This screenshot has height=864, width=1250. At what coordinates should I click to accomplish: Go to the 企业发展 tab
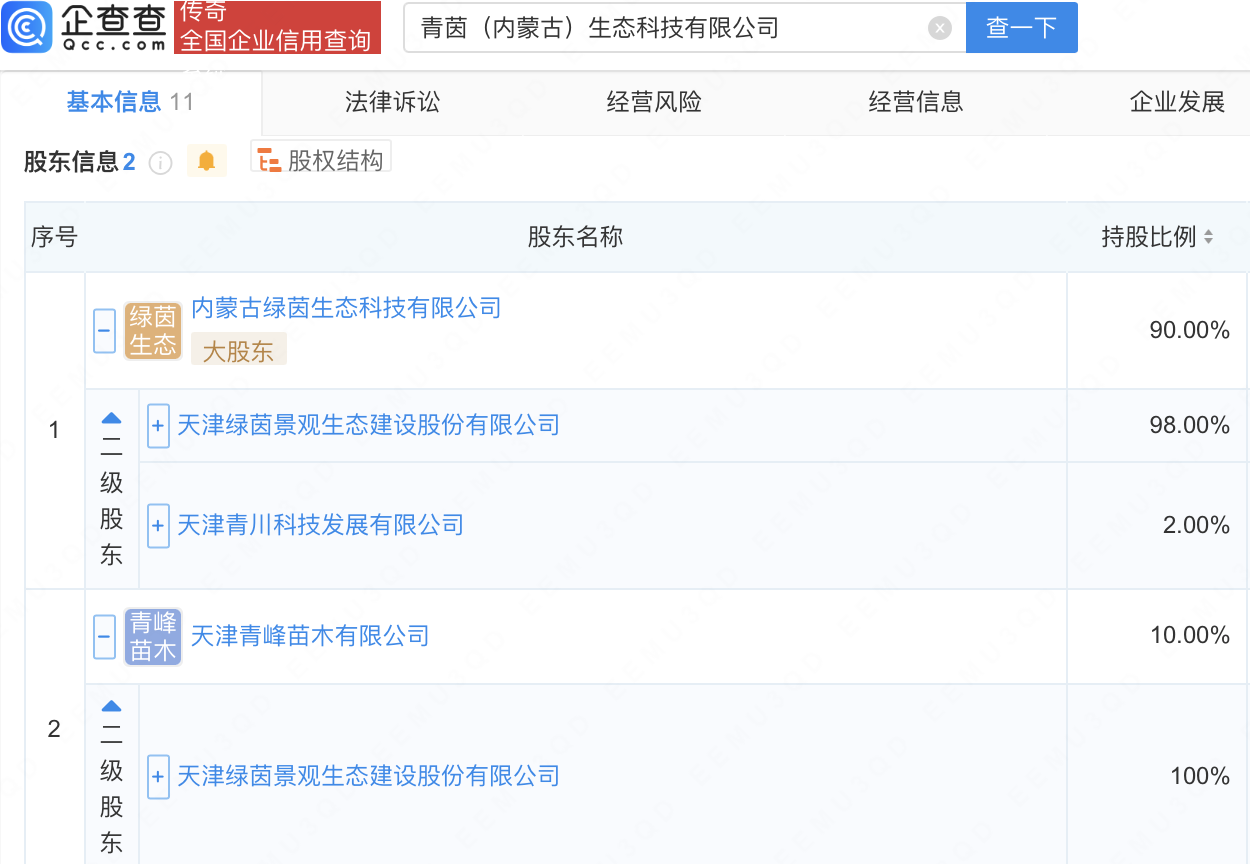1177,102
